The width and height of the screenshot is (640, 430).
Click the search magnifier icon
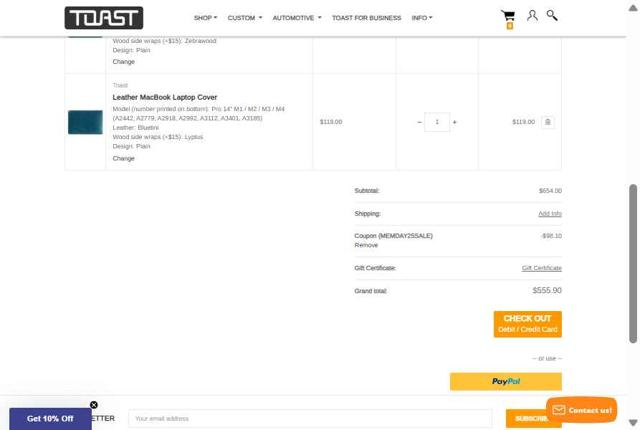[552, 16]
